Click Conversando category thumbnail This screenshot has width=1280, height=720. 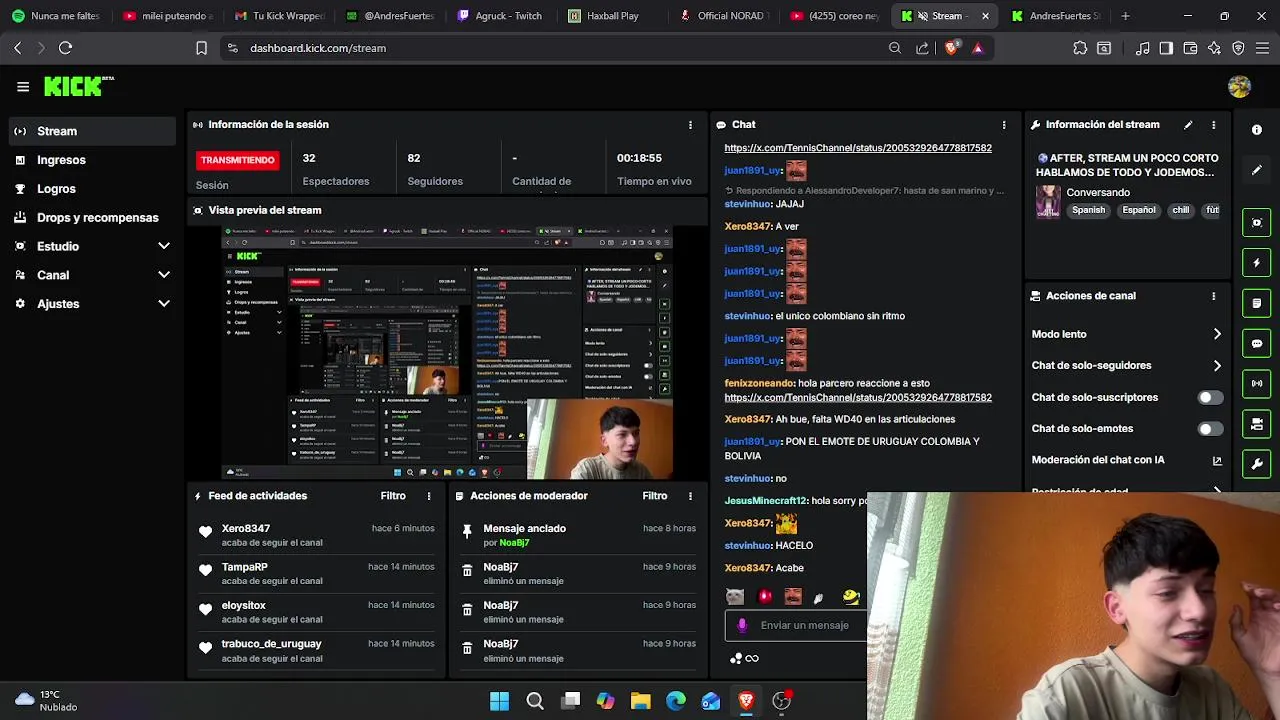pyautogui.click(x=1047, y=201)
